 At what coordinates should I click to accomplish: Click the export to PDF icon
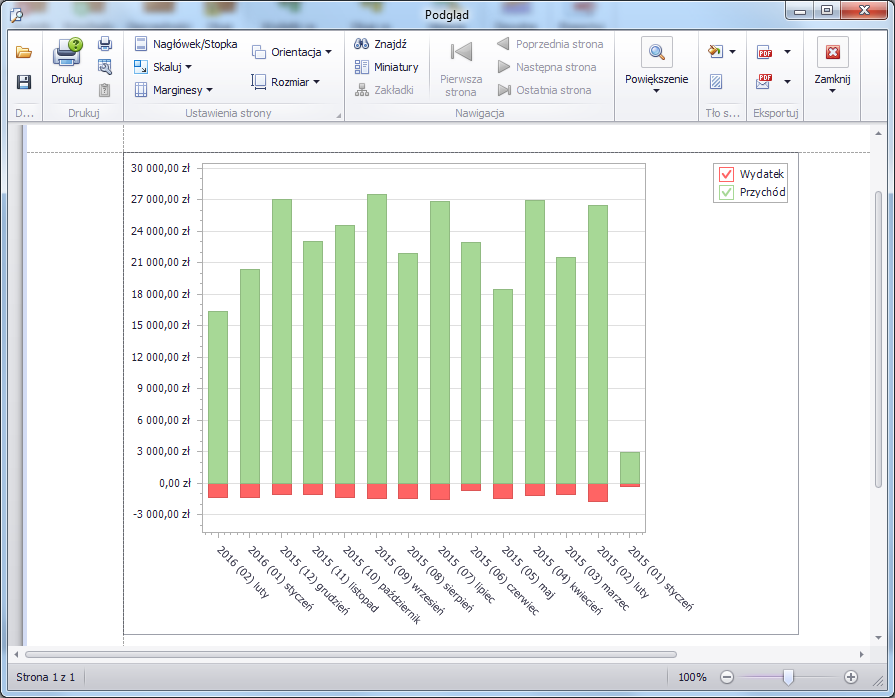(x=765, y=52)
